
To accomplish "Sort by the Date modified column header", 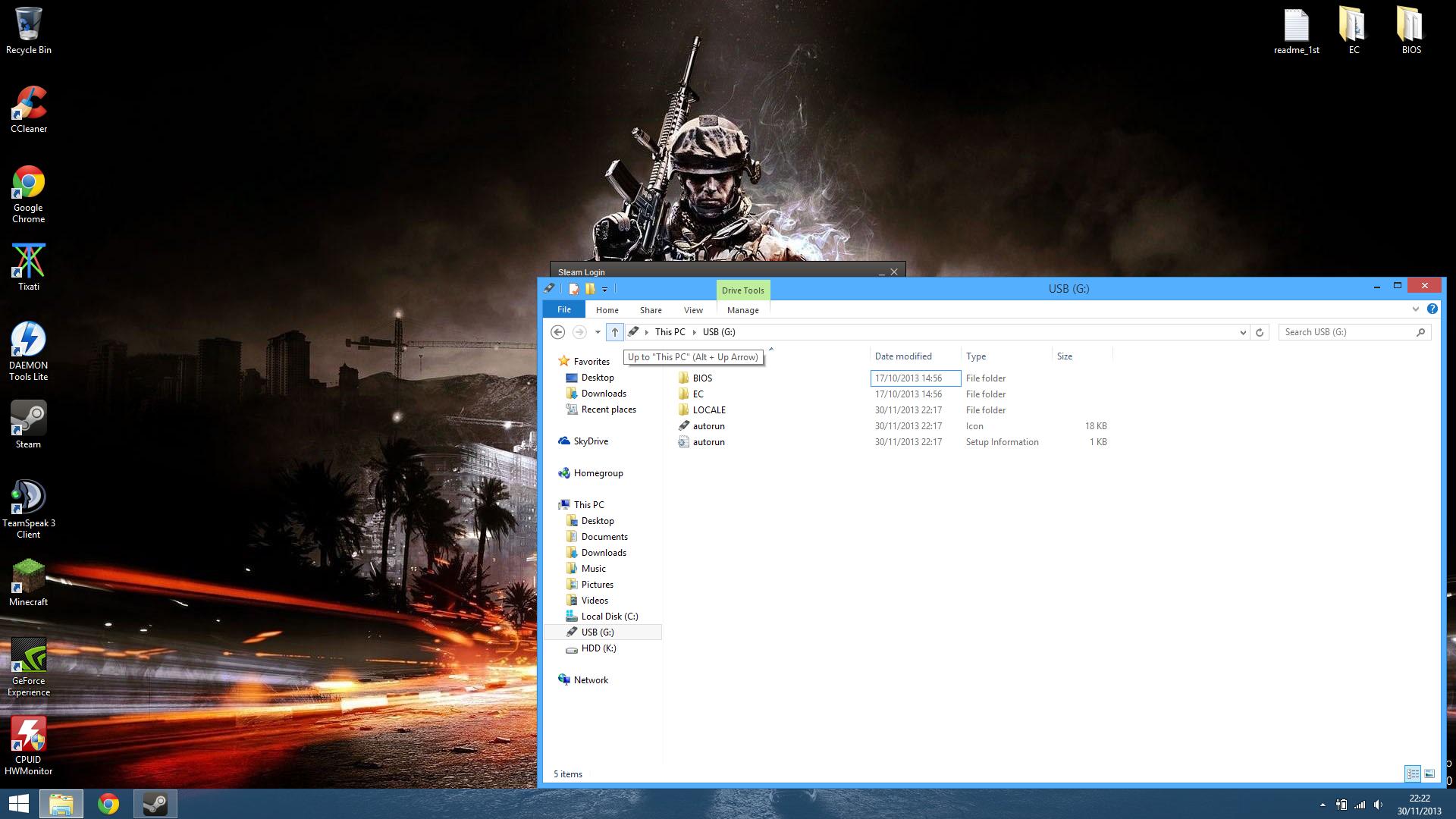I will (915, 356).
